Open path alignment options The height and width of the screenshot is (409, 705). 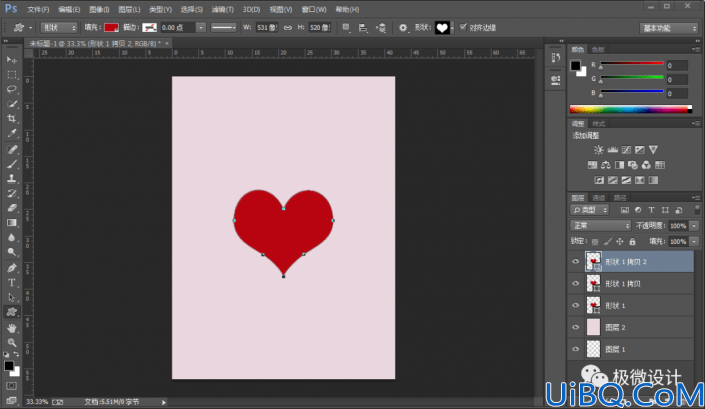point(363,27)
